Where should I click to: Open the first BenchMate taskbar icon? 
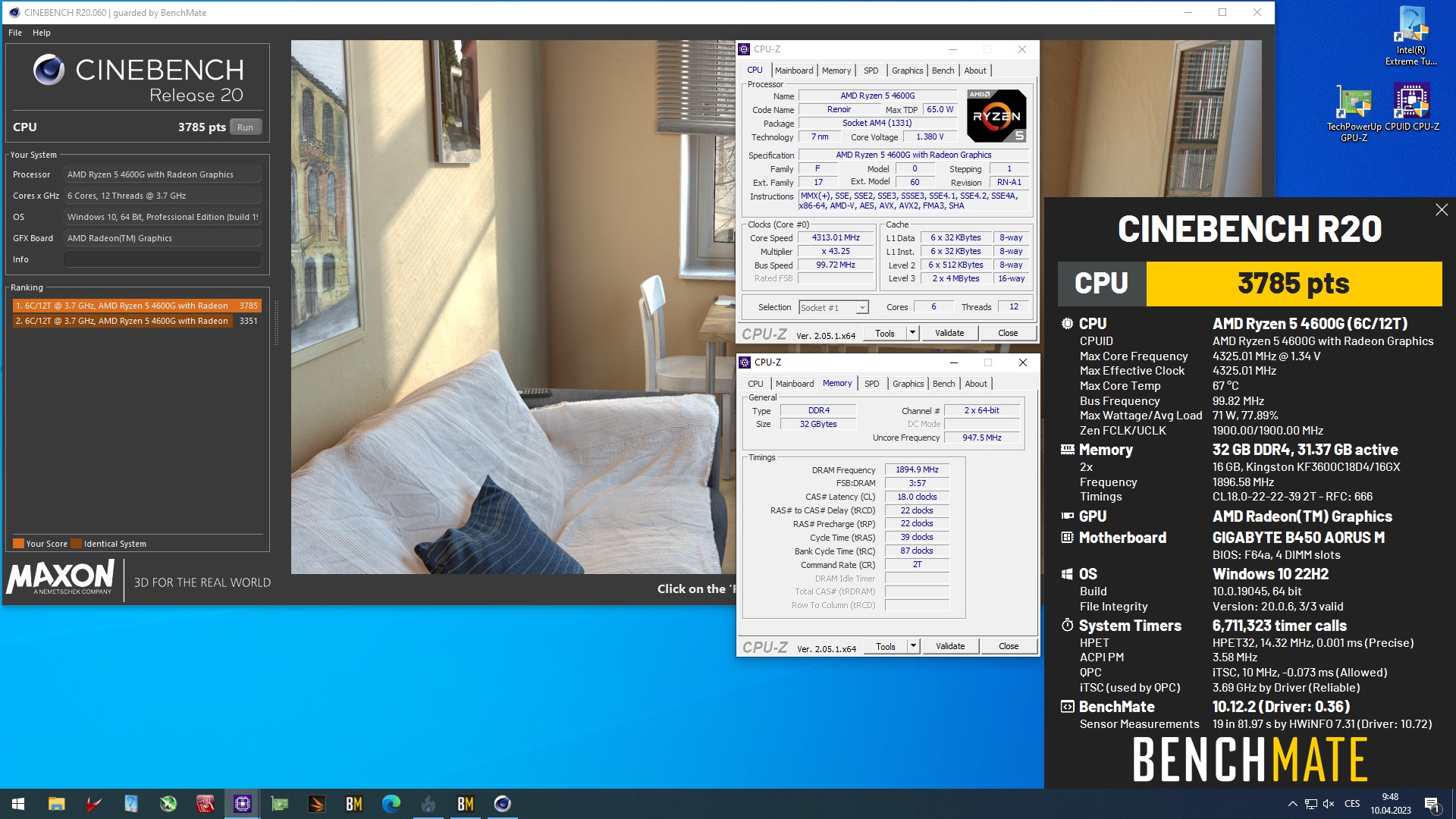coord(353,804)
